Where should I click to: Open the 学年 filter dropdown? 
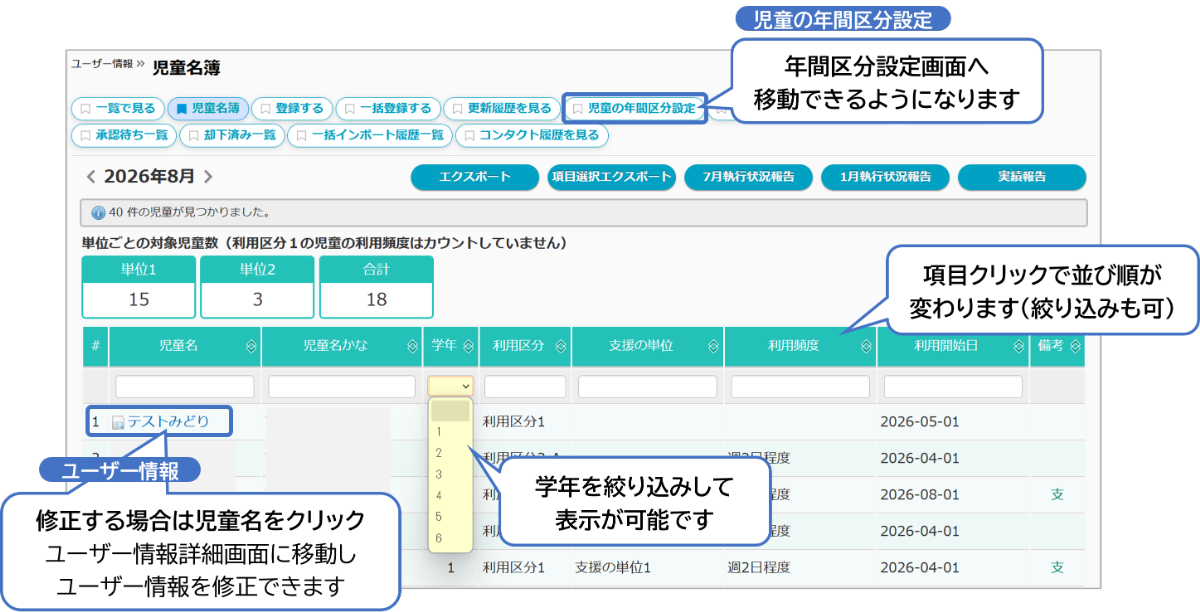click(x=451, y=385)
